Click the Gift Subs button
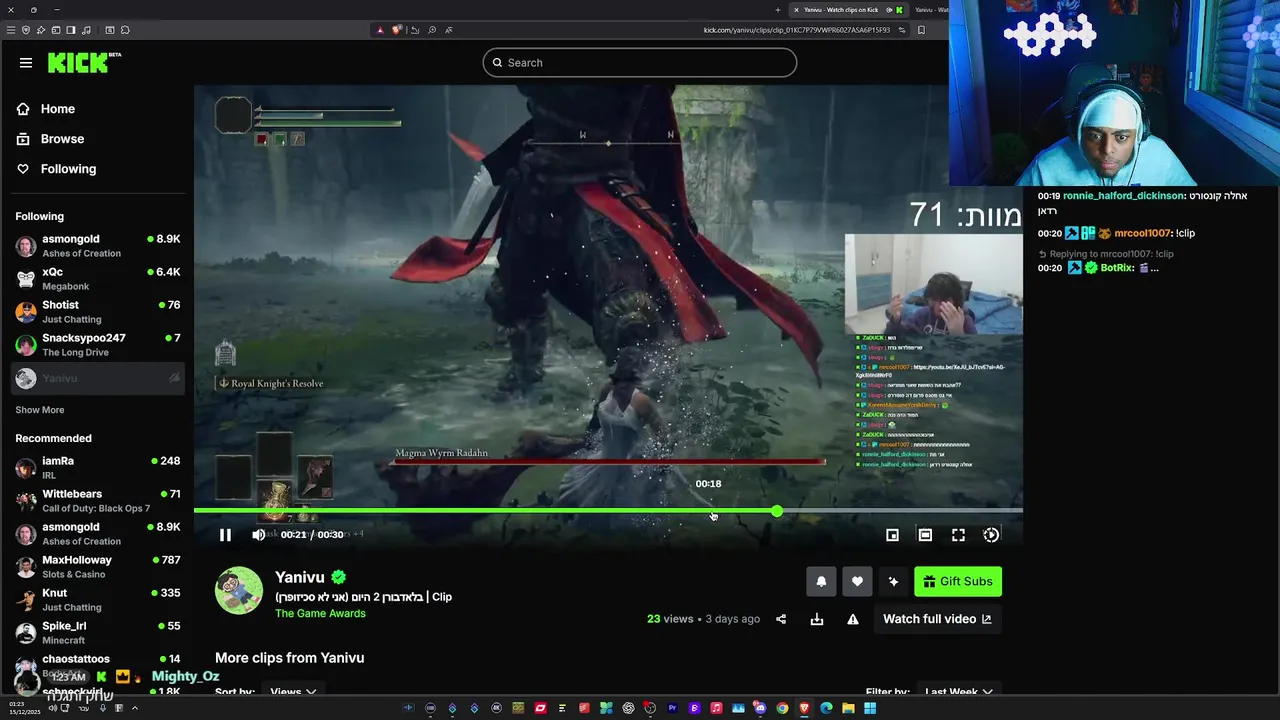 [958, 581]
